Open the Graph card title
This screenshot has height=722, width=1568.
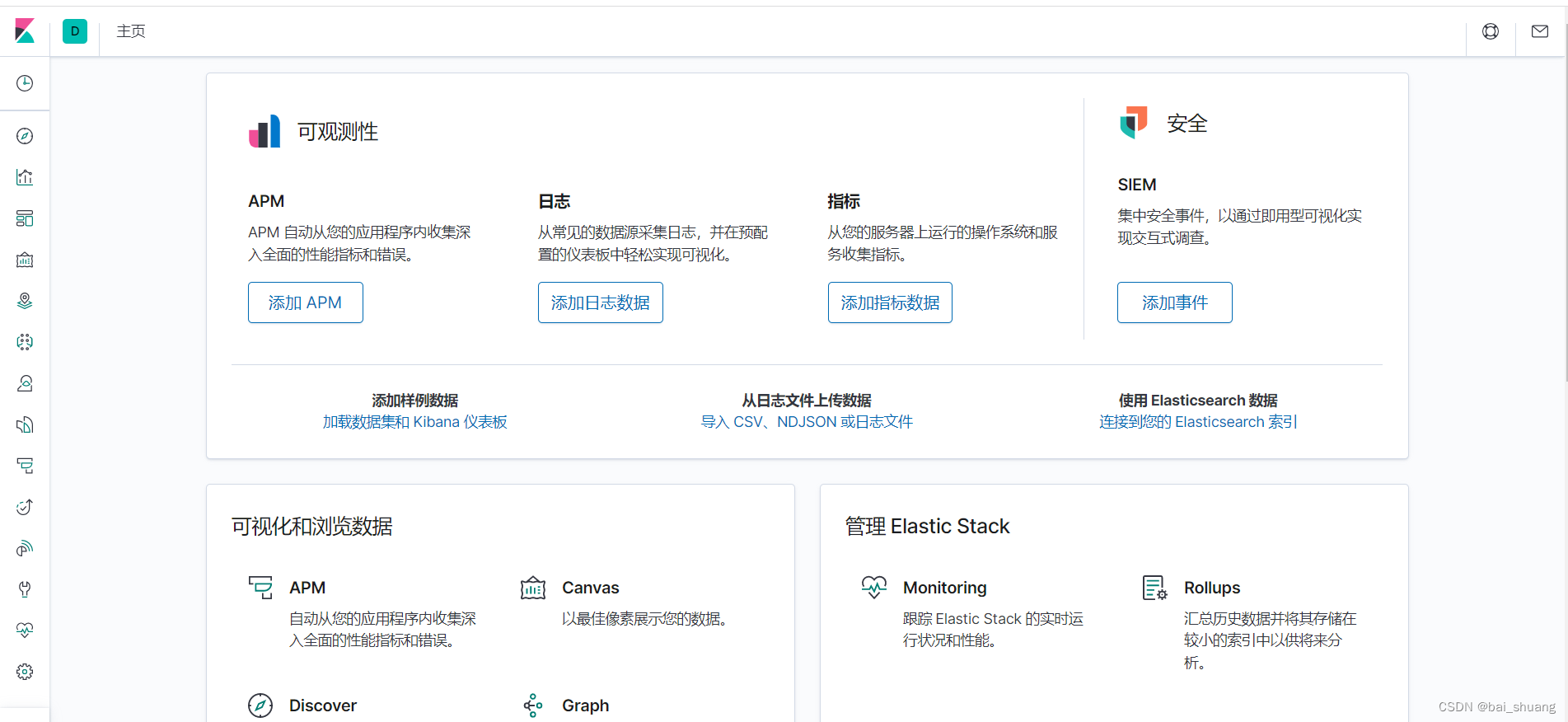click(x=586, y=706)
